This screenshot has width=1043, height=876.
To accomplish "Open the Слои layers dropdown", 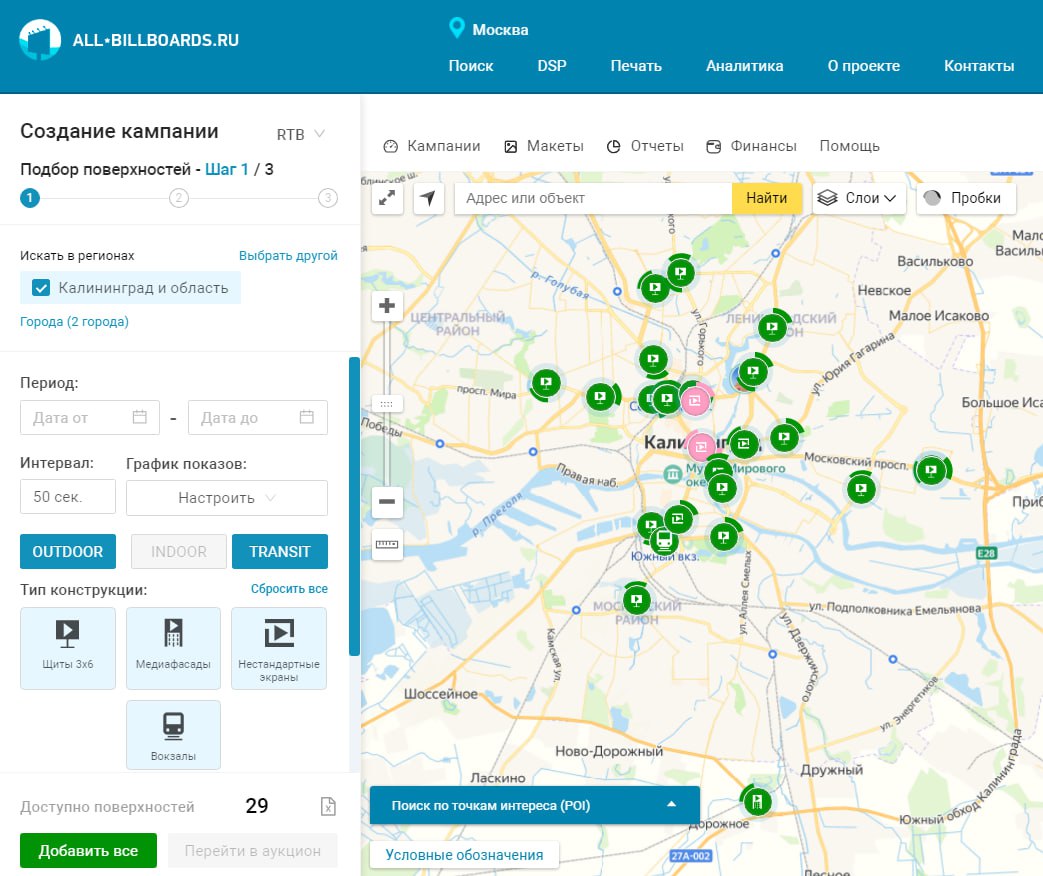I will 859,198.
